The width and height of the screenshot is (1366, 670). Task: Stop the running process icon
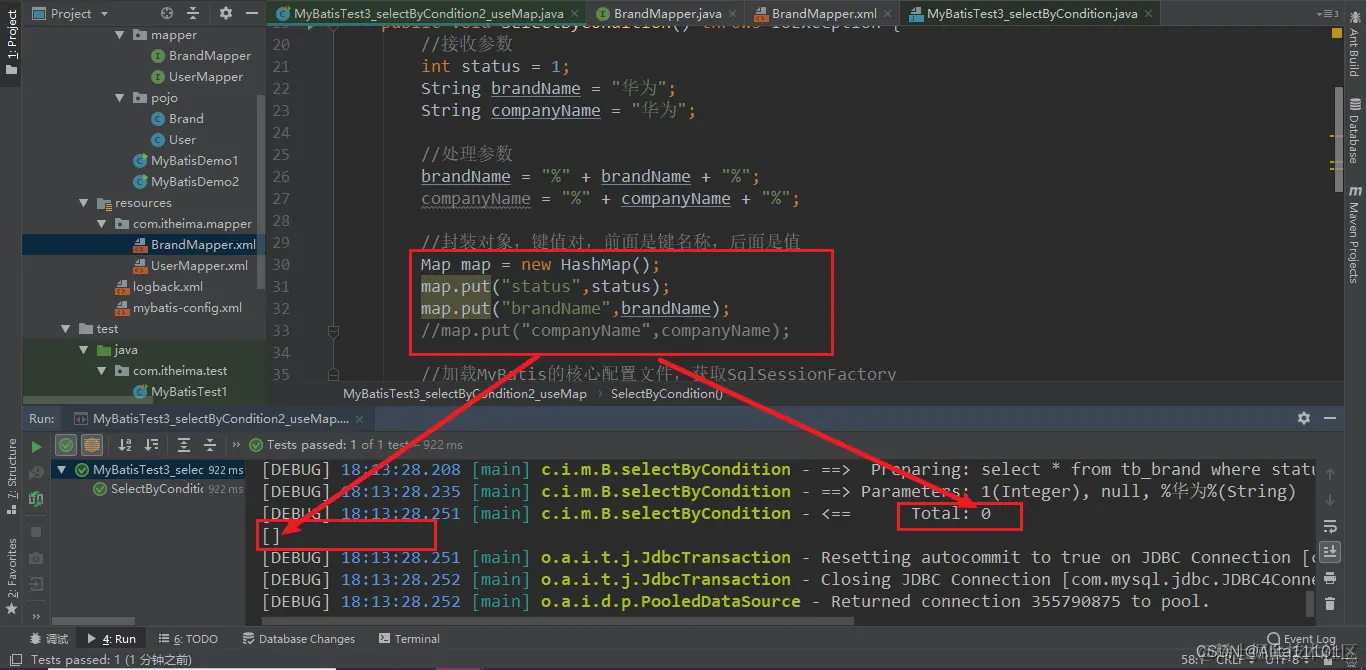pos(36,532)
